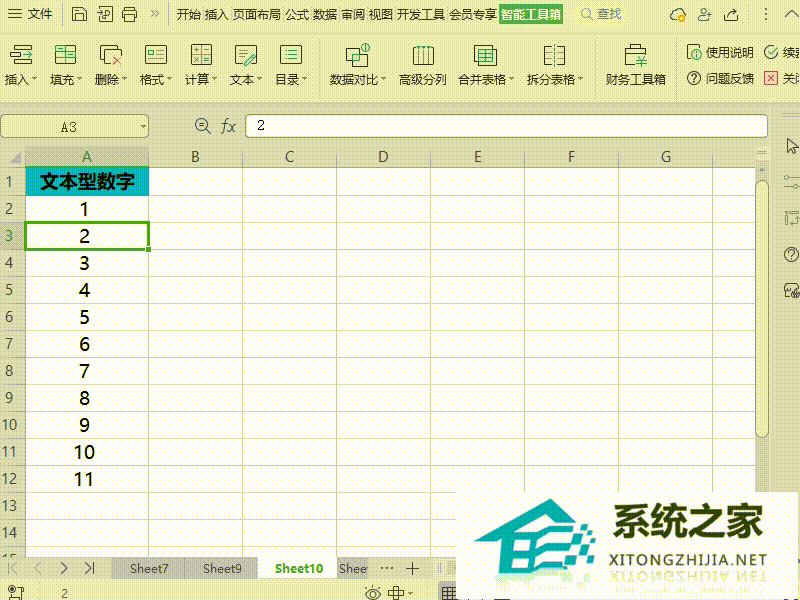Open the vertical three-dot more menu
The width and height of the screenshot is (800, 600).
pos(765,14)
